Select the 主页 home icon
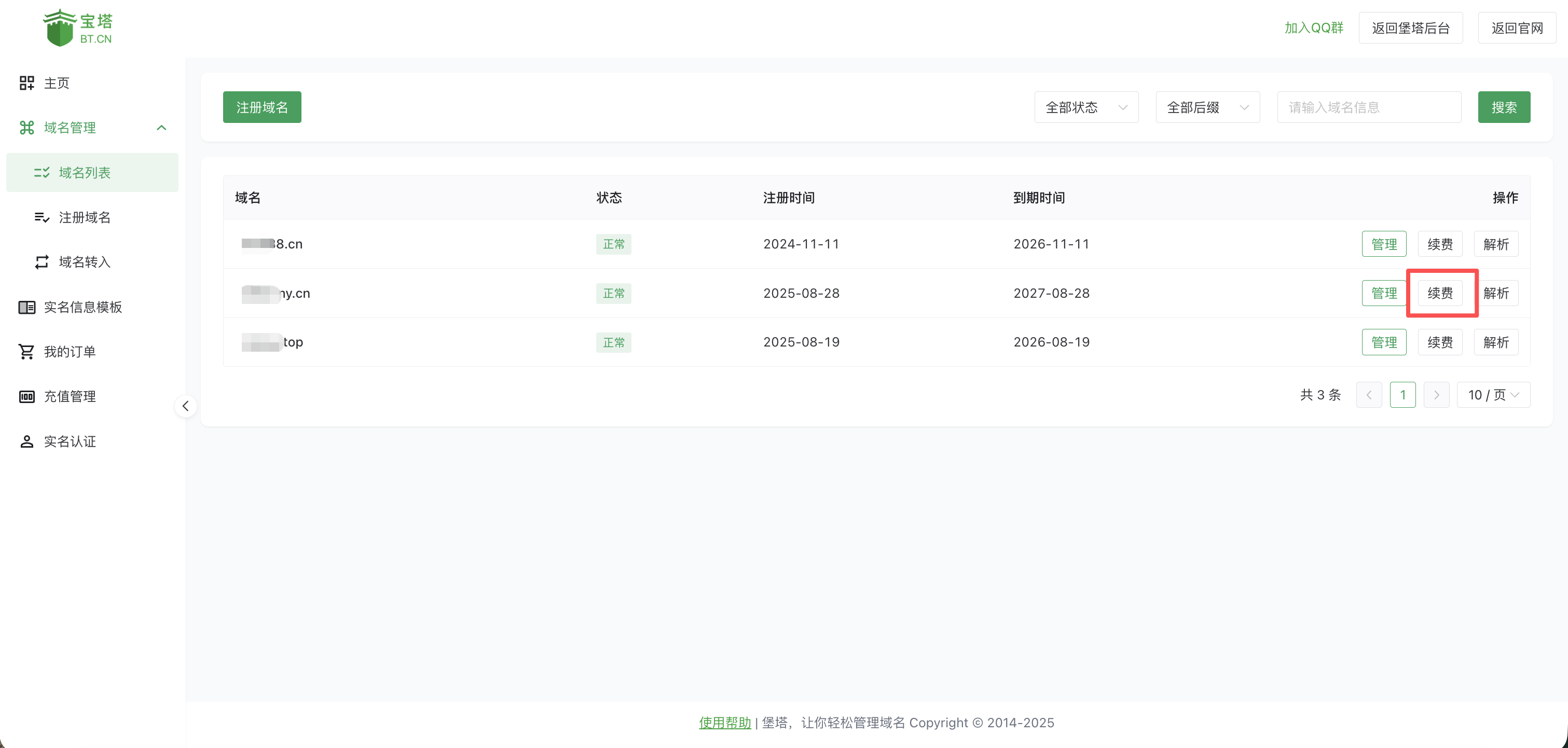The image size is (1568, 748). coord(27,83)
